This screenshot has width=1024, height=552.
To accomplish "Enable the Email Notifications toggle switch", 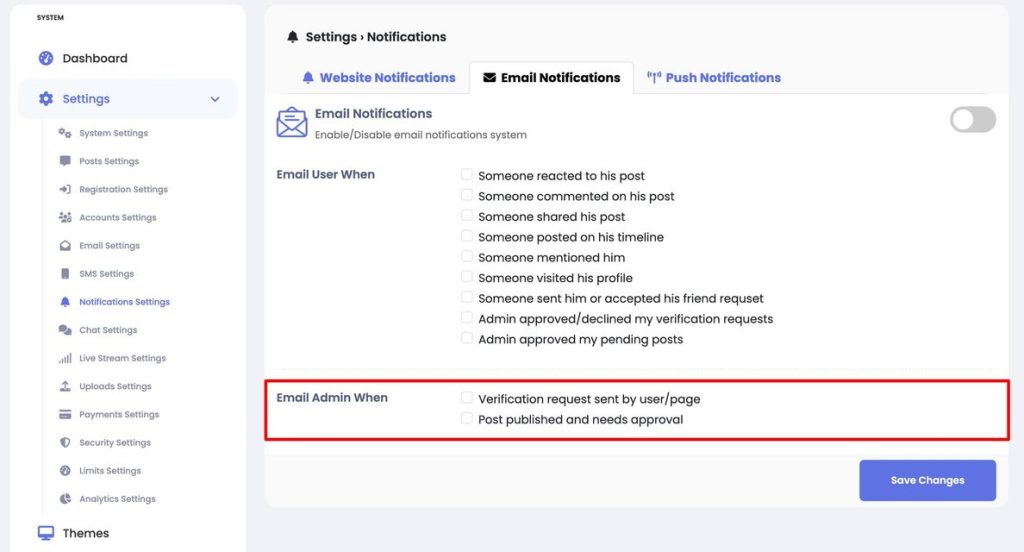I will [x=972, y=120].
